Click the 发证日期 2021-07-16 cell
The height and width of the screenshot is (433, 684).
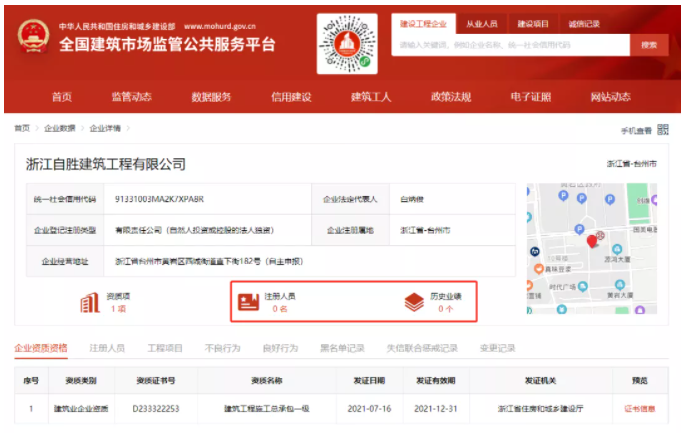(369, 409)
